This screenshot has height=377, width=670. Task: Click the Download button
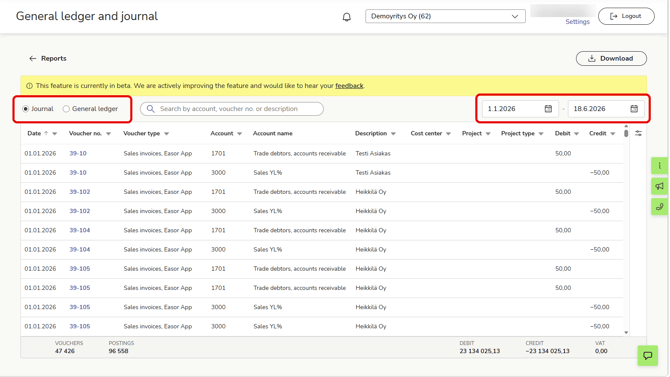coord(611,59)
